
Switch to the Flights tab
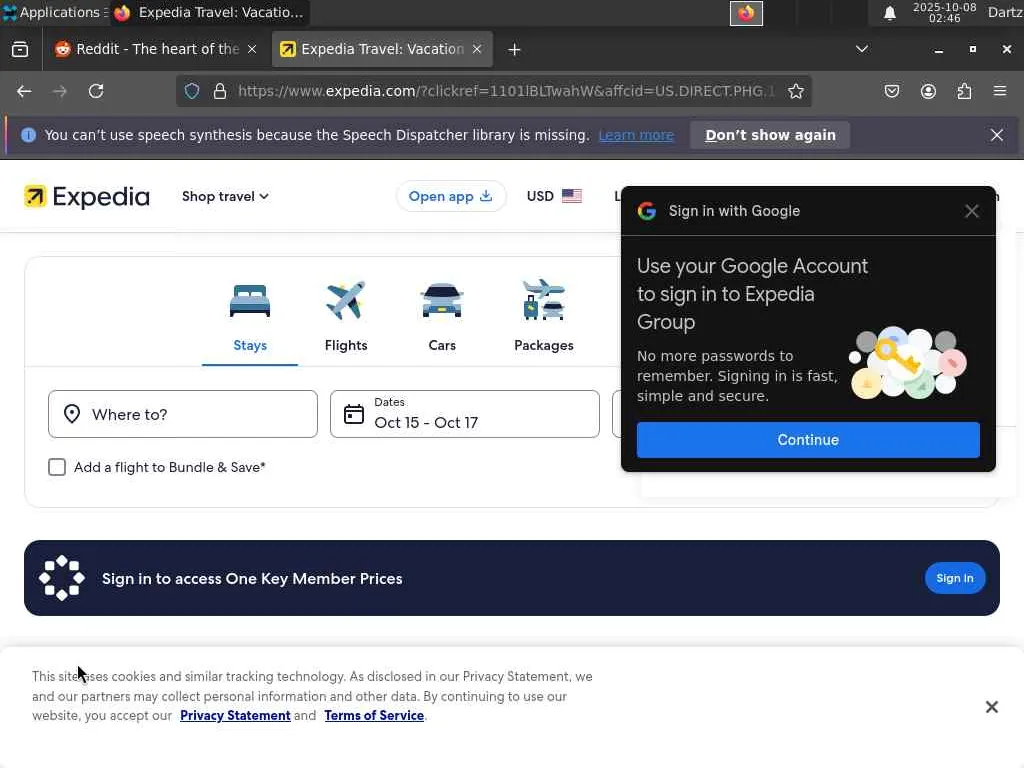(x=345, y=318)
